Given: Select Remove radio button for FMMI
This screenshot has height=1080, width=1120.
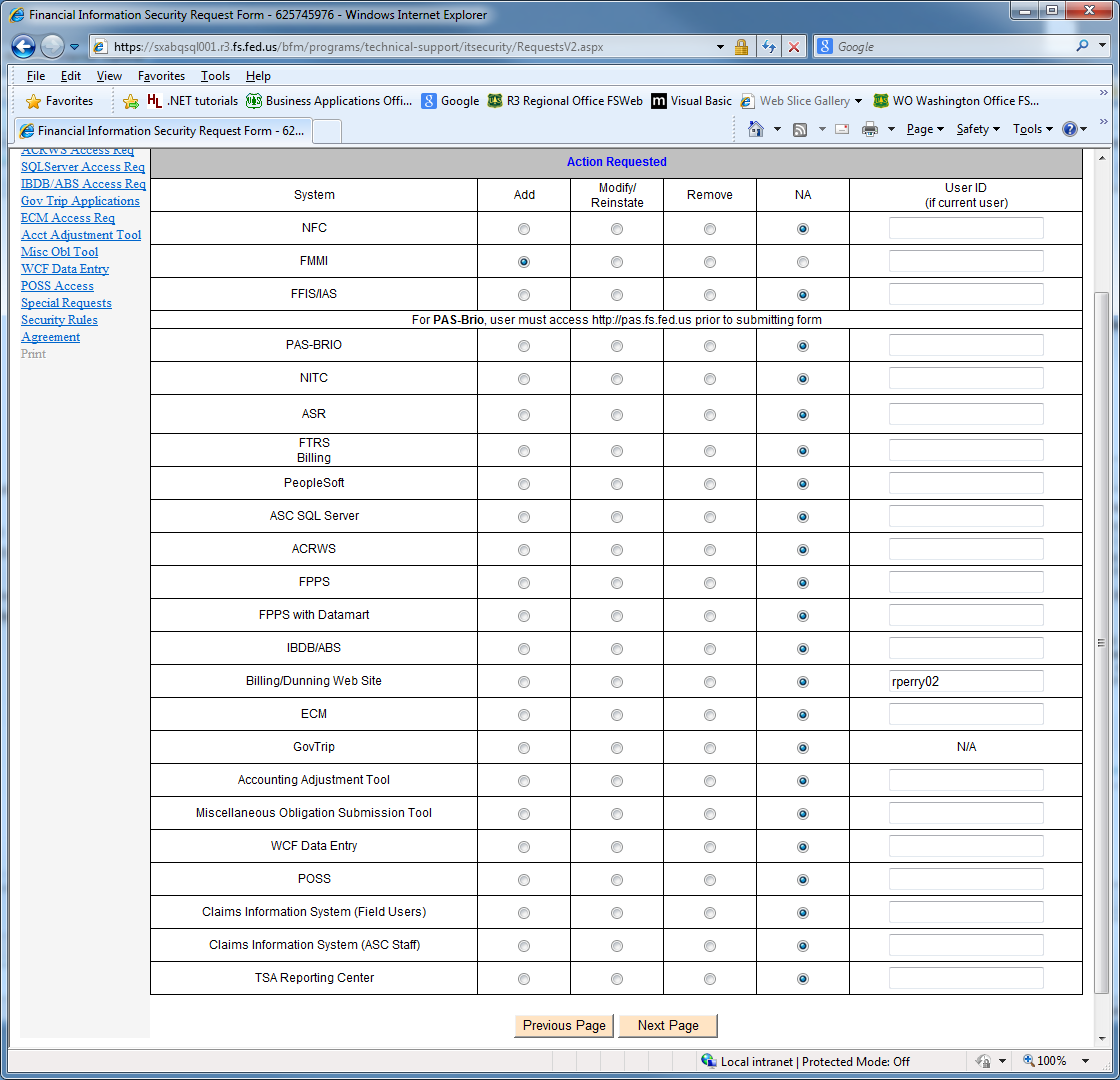Looking at the screenshot, I should pos(710,262).
